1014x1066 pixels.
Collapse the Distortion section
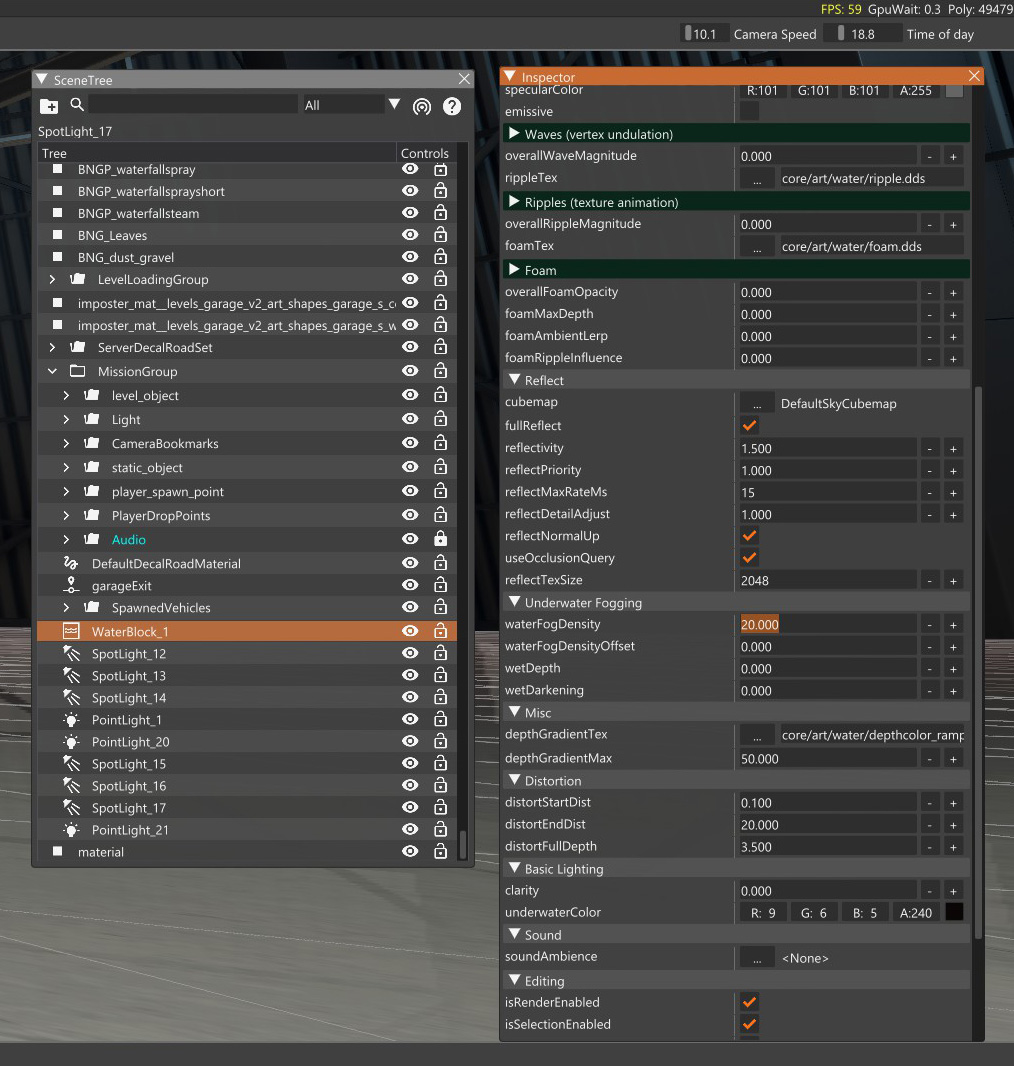pyautogui.click(x=514, y=780)
